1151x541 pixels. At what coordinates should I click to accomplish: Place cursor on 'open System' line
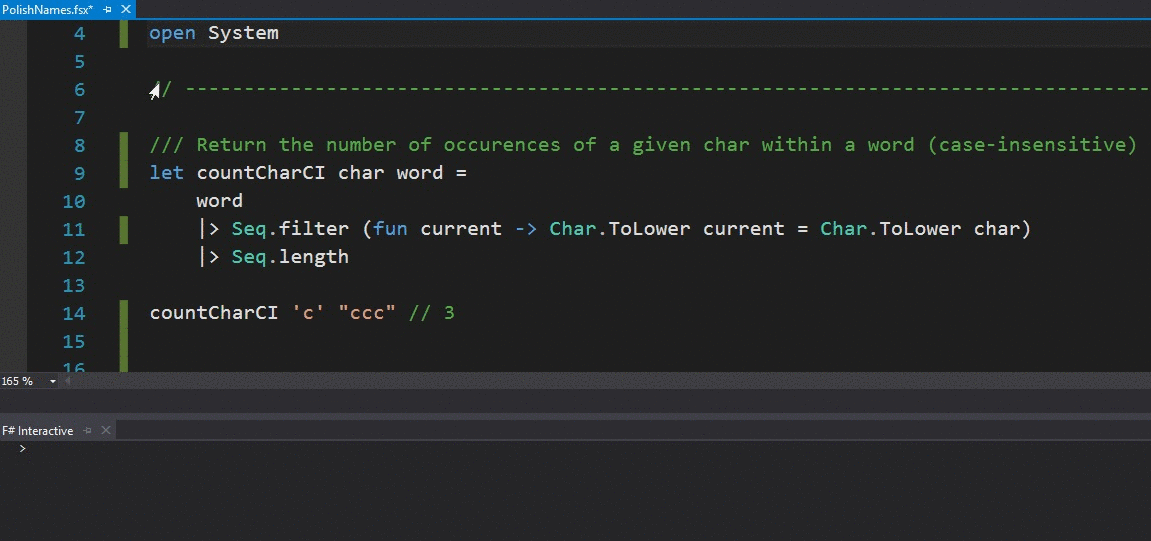point(213,33)
